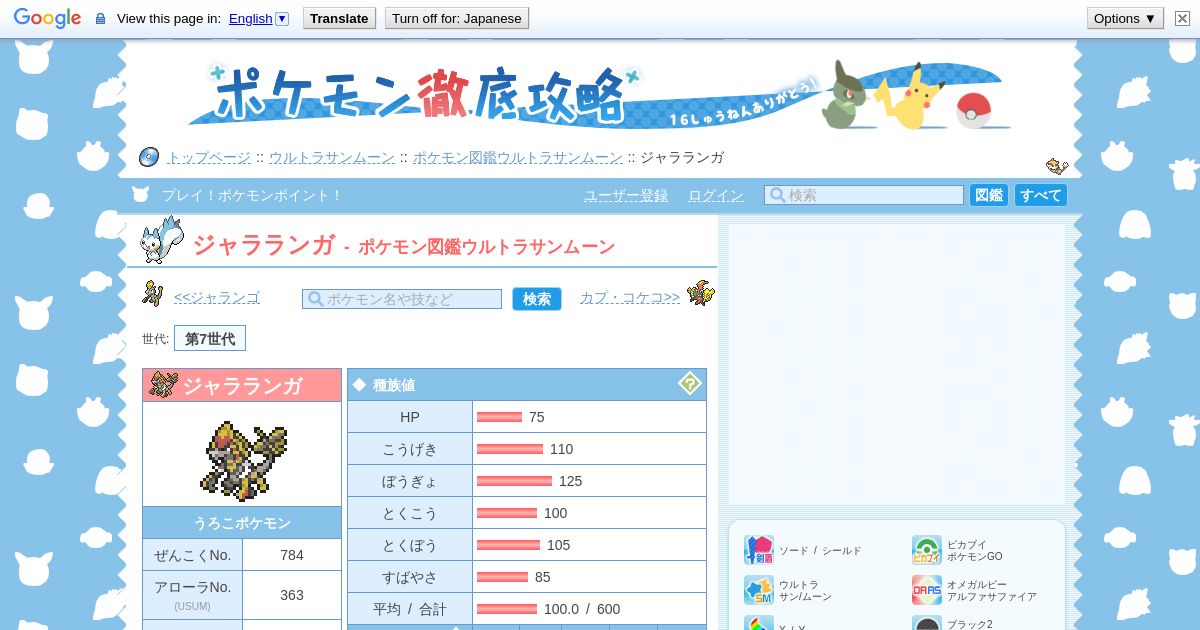Open the ブラック2 game icon
This screenshot has width=1200, height=630.
click(927, 623)
